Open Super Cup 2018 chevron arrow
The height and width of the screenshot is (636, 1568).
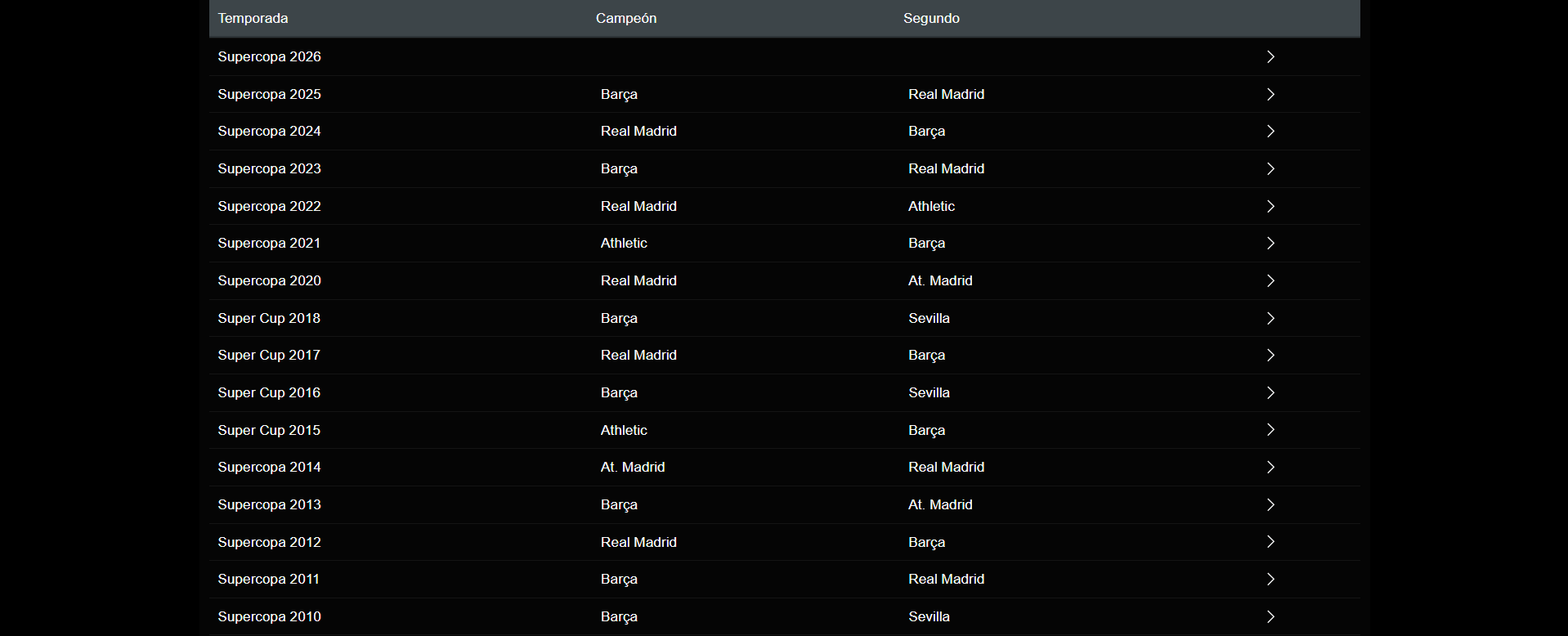(x=1270, y=318)
